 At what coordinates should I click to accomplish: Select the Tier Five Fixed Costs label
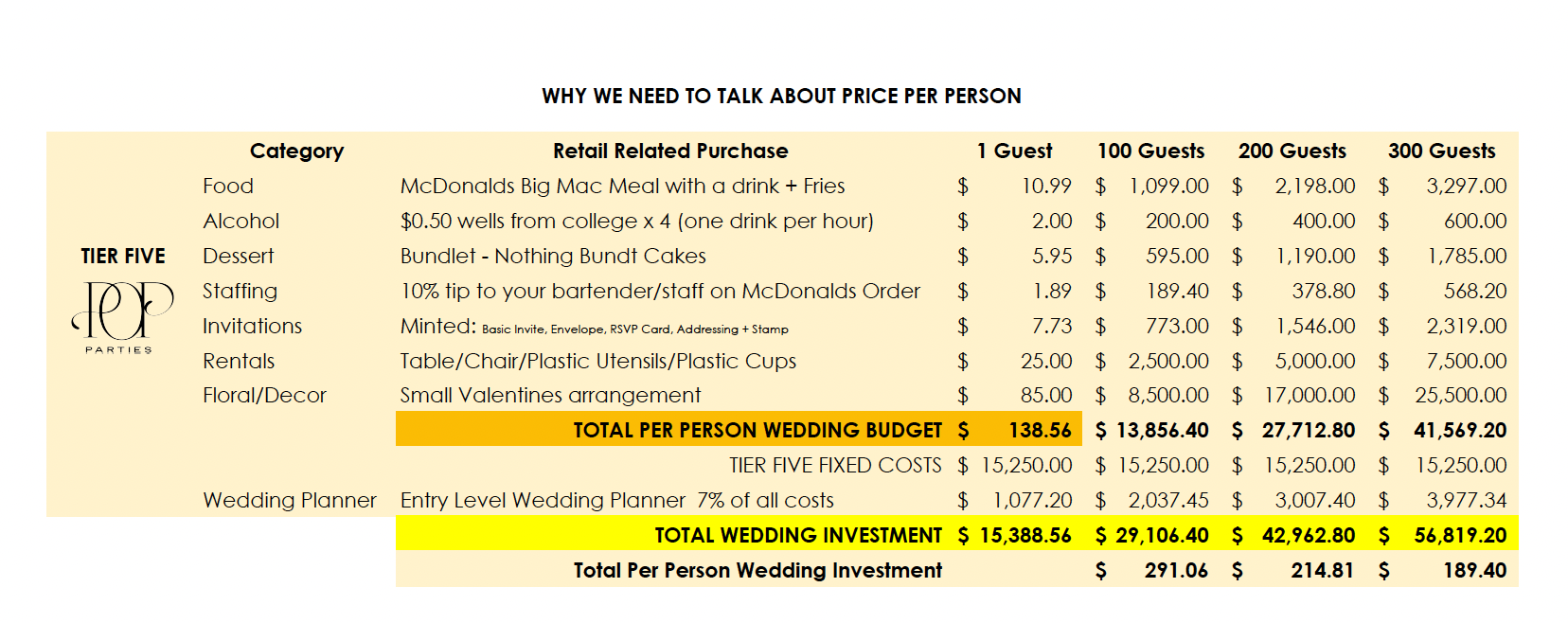coord(835,466)
